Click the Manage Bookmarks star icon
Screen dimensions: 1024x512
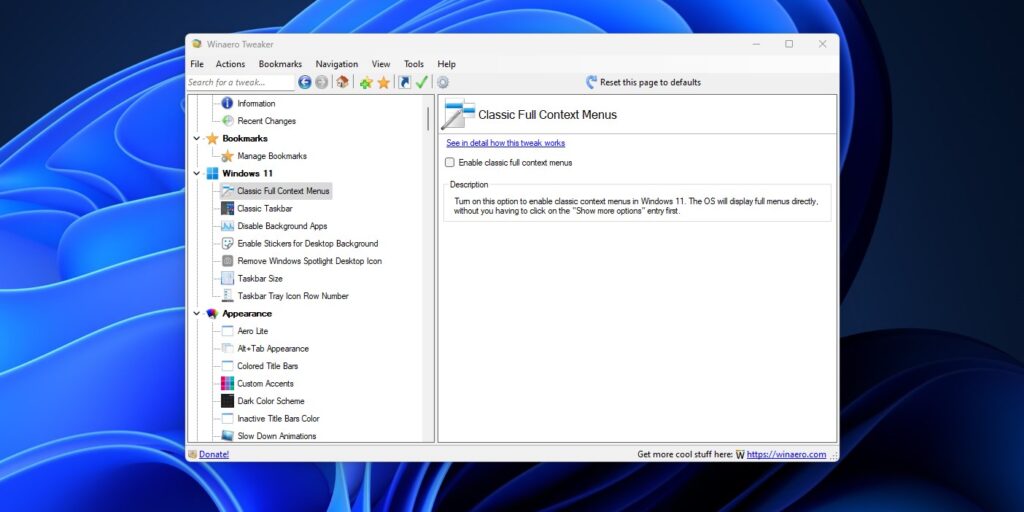(x=227, y=156)
